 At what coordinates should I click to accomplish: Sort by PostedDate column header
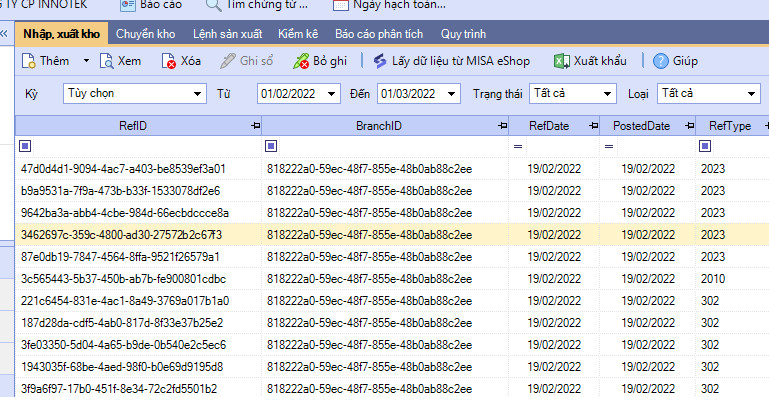pyautogui.click(x=641, y=126)
